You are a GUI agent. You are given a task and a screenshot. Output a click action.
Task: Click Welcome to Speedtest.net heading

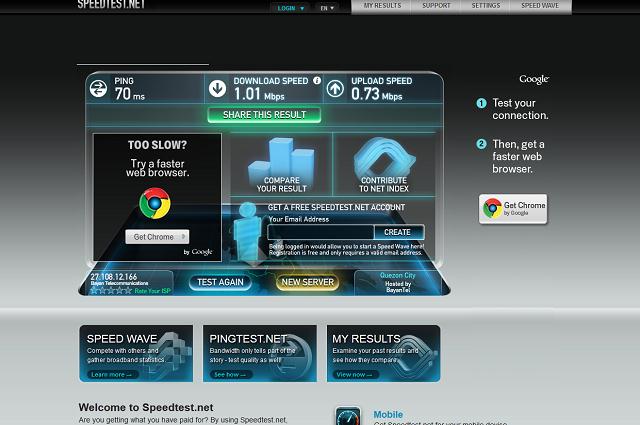(x=146, y=407)
